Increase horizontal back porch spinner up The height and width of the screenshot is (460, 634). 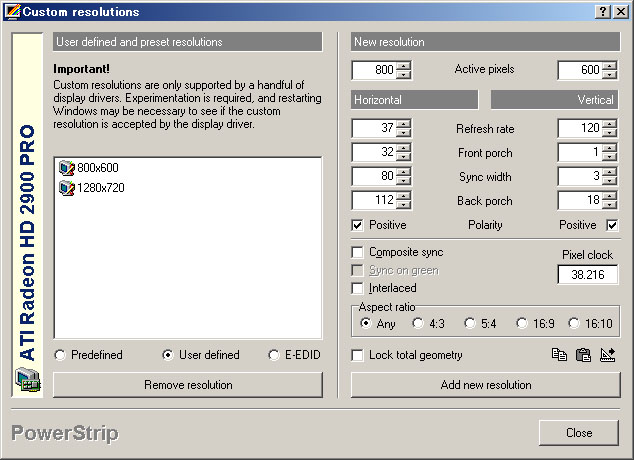[403, 196]
